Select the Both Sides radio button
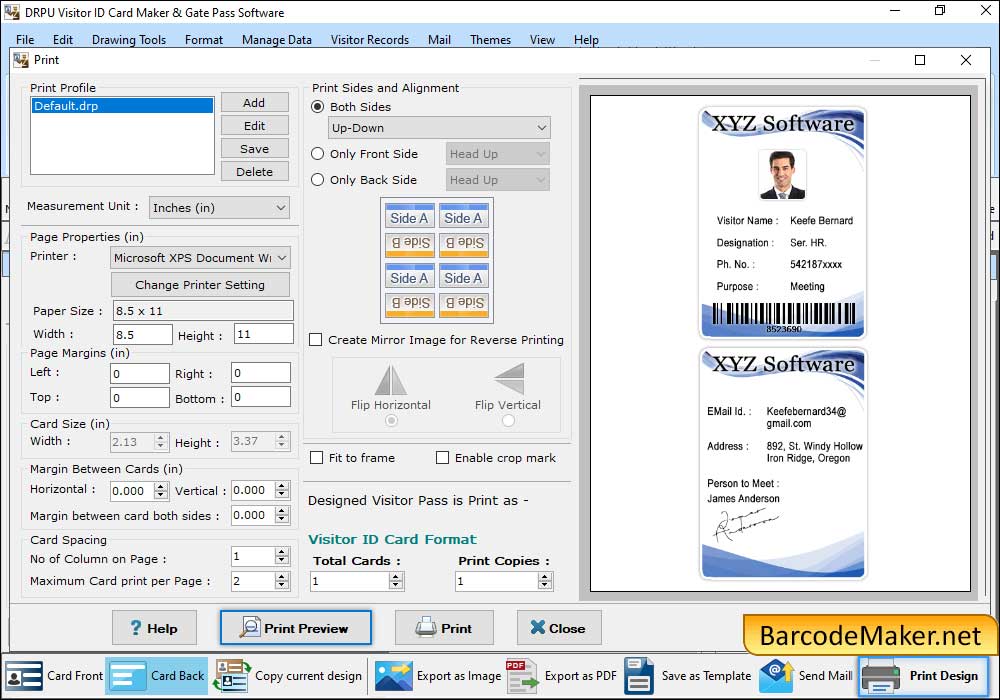The width and height of the screenshot is (1000, 700). click(317, 106)
